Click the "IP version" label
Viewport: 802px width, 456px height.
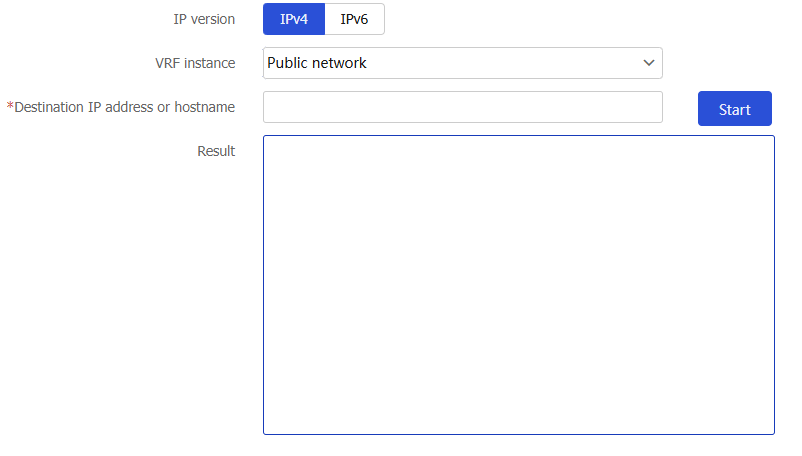coord(204,19)
